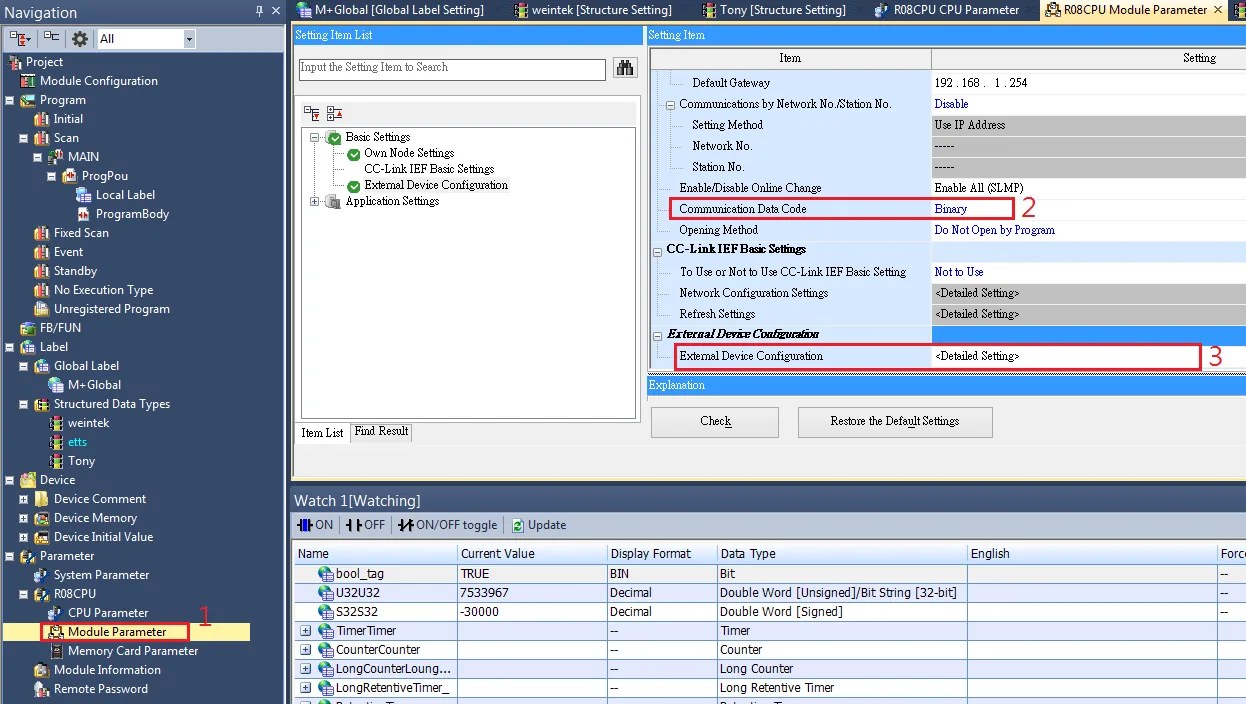The width and height of the screenshot is (1246, 704).
Task: Click the U32U32 label icon in Watch
Action: coord(325,593)
